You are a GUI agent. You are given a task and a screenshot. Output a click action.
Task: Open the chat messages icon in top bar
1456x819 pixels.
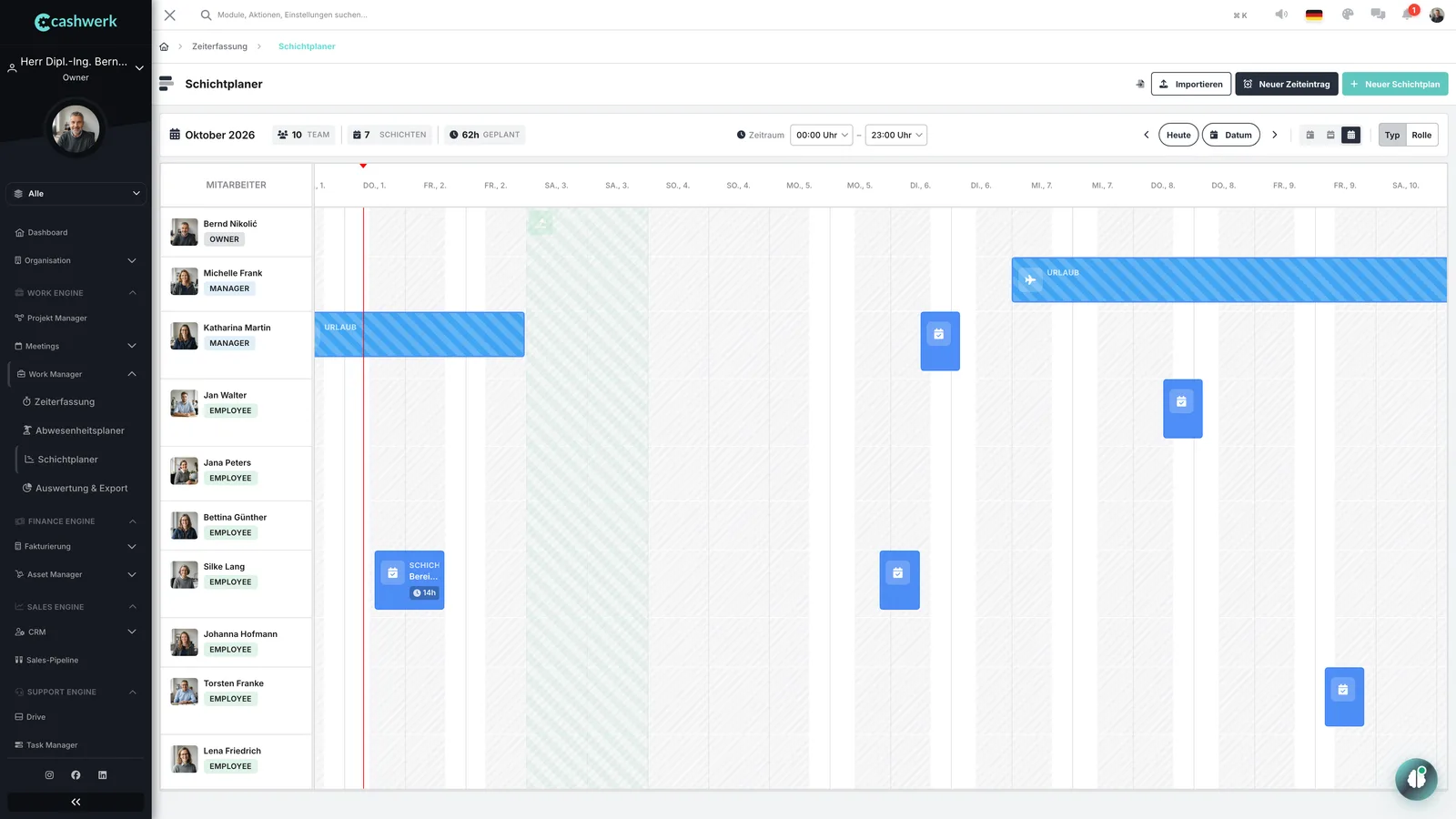1379,15
